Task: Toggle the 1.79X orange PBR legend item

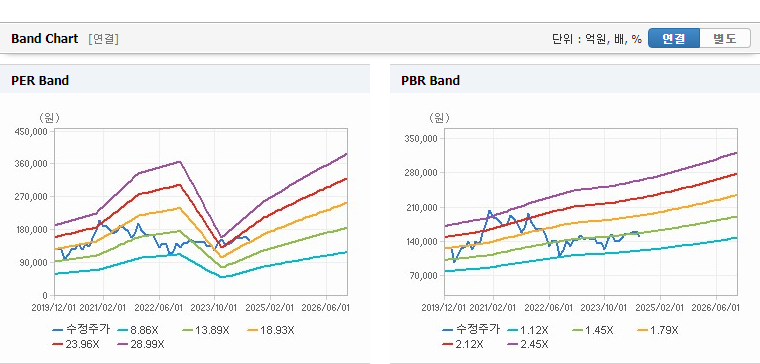Action: click(x=657, y=330)
